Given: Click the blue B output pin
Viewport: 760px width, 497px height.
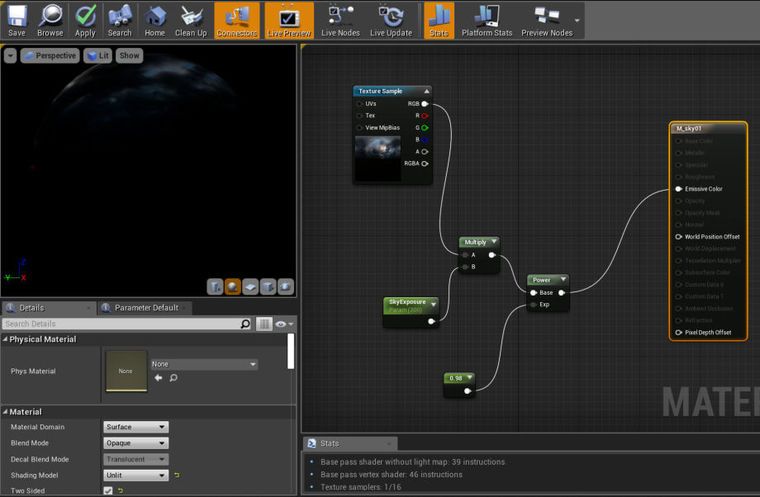Looking at the screenshot, I should tap(425, 140).
